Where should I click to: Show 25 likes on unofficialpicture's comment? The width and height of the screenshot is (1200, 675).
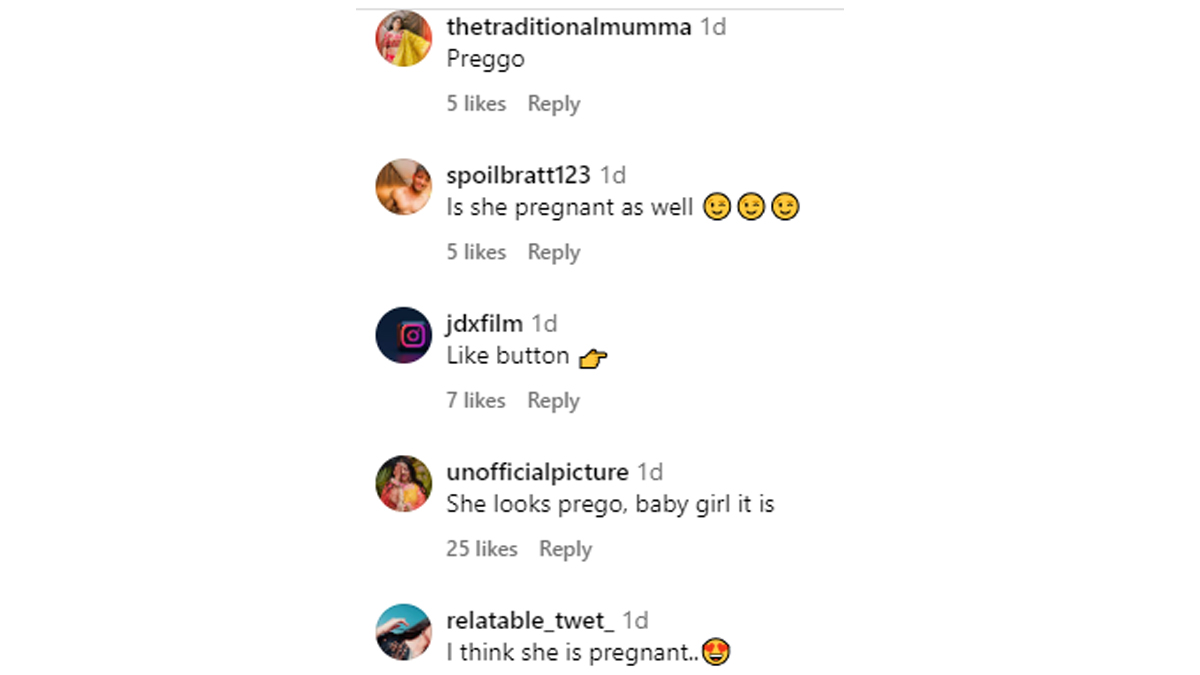click(x=481, y=549)
